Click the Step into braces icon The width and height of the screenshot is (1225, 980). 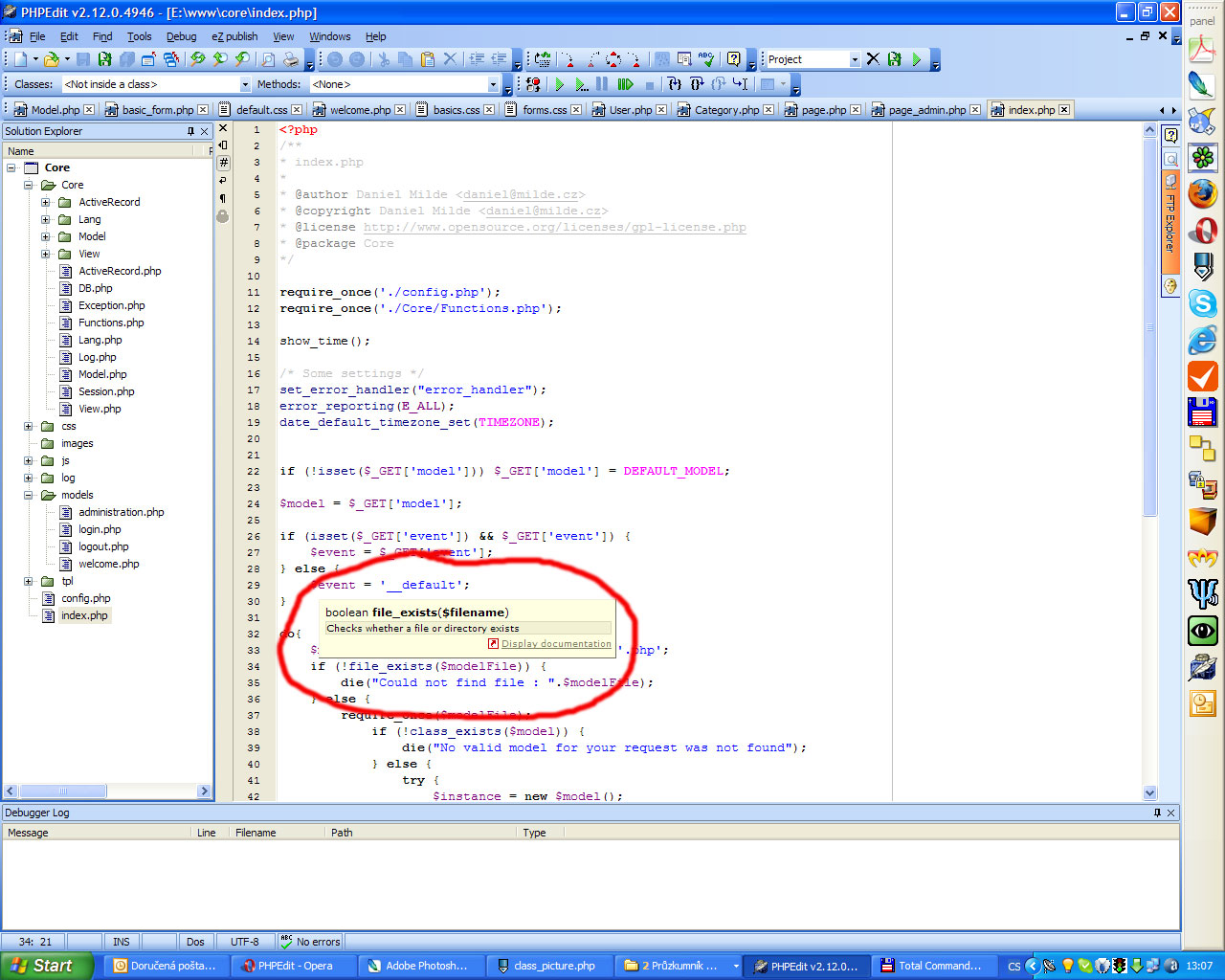674,84
